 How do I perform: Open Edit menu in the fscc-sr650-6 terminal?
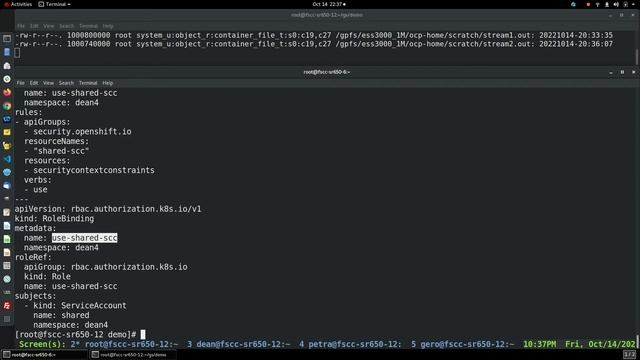(34, 83)
